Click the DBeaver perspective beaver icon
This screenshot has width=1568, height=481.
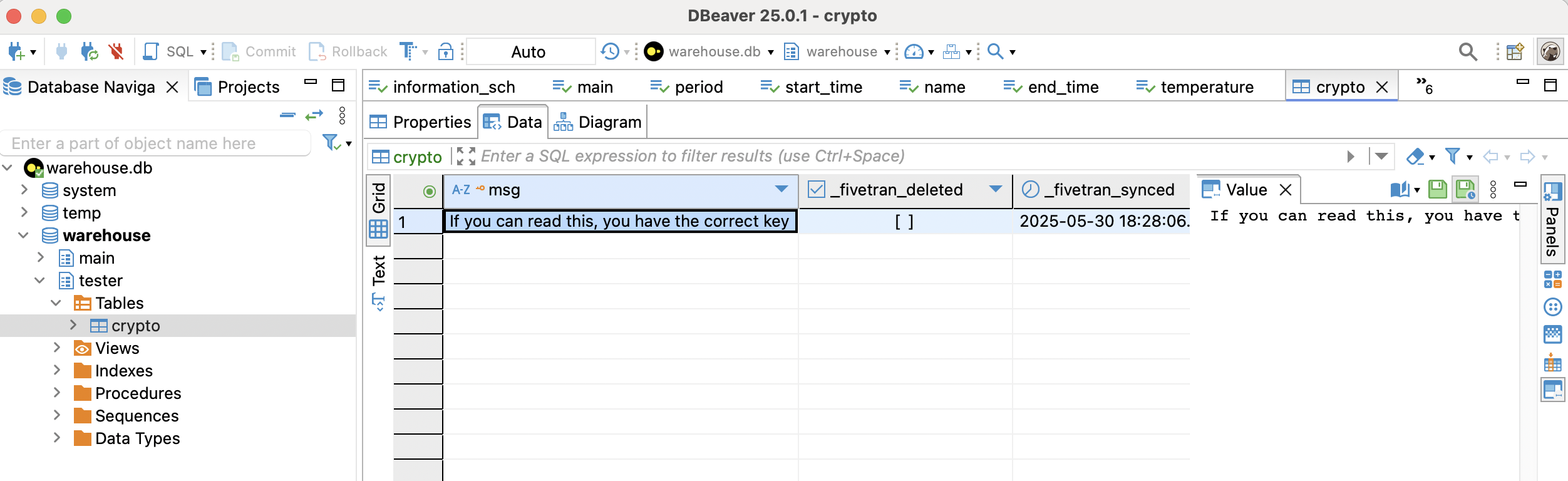point(1550,52)
